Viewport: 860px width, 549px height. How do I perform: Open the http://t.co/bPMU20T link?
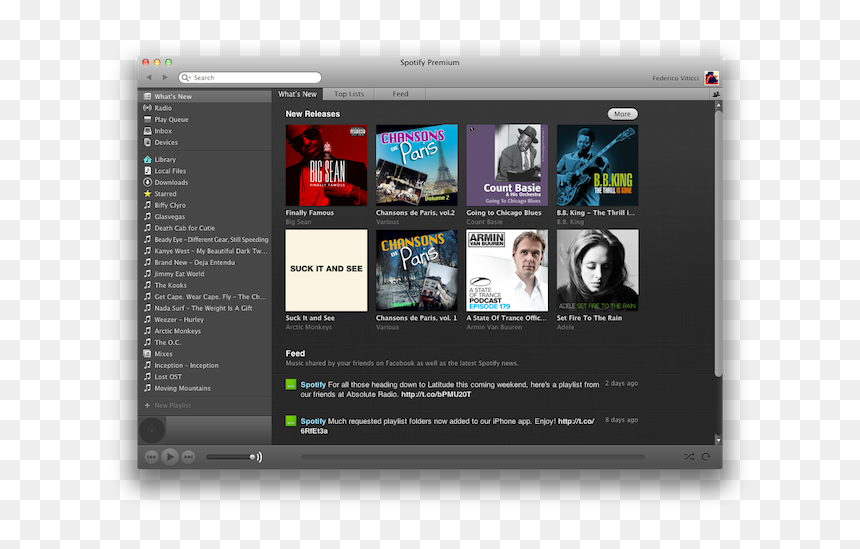436,395
